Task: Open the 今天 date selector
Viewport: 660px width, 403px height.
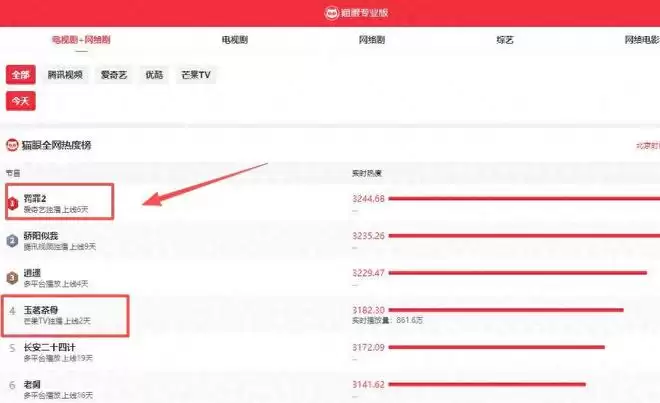Action: 21,101
